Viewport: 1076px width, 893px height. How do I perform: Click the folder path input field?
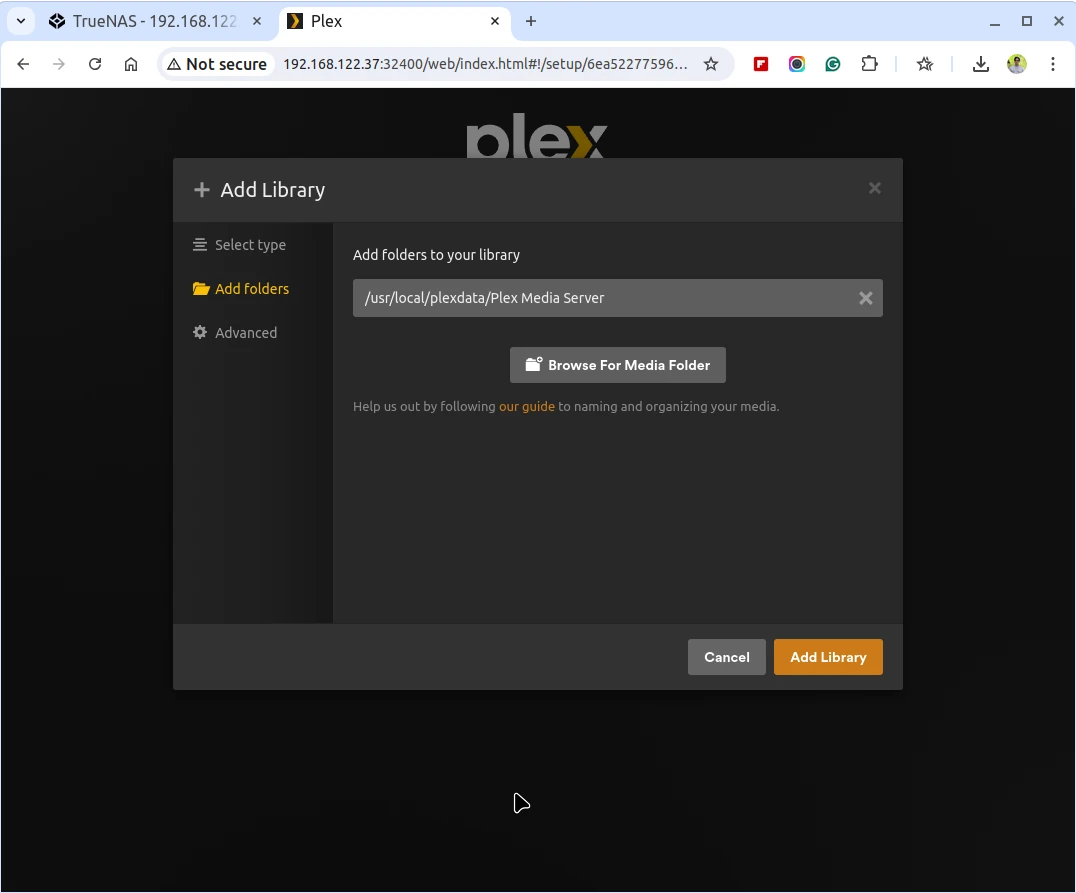618,298
